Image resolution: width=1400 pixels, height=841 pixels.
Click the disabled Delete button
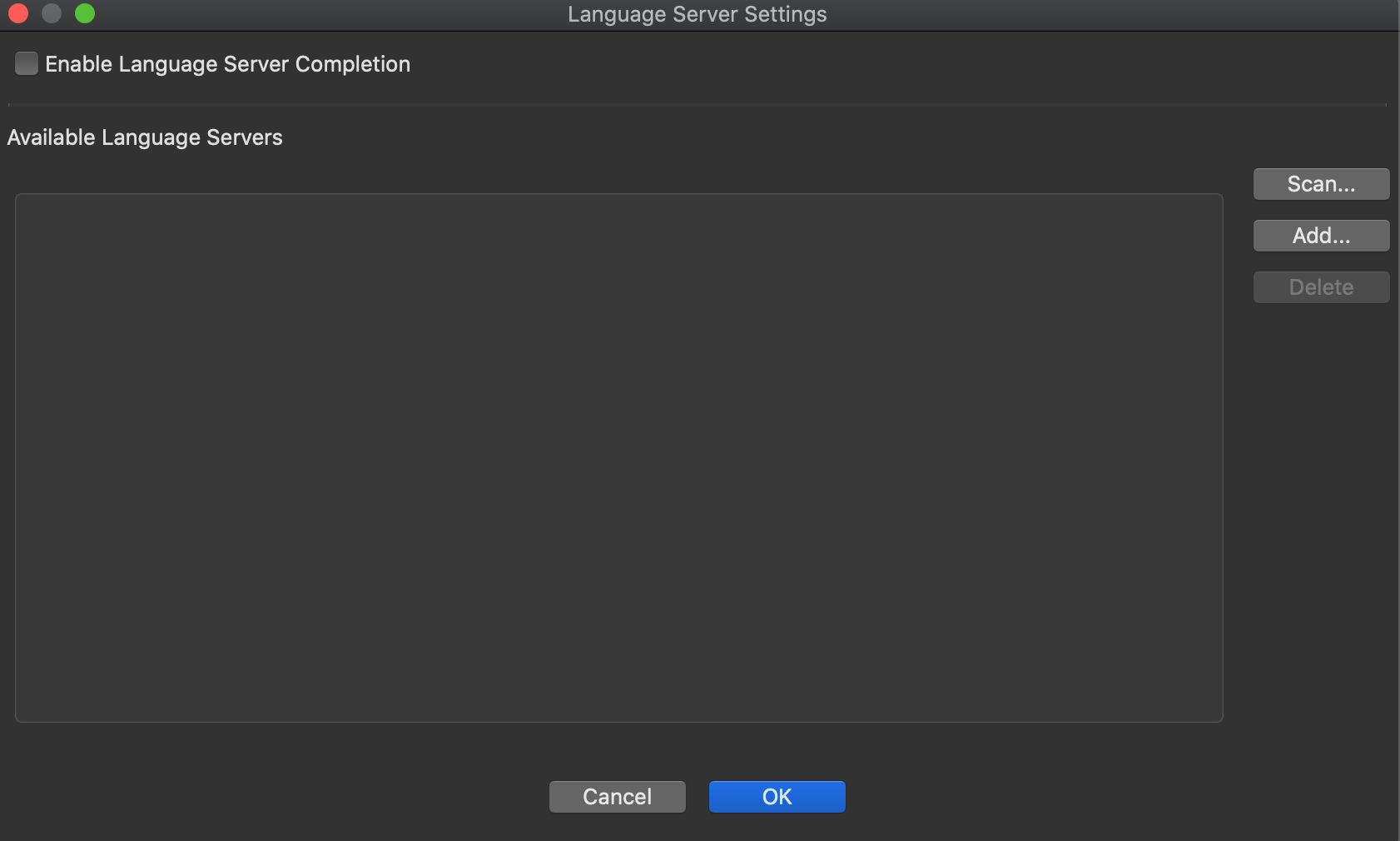point(1320,286)
